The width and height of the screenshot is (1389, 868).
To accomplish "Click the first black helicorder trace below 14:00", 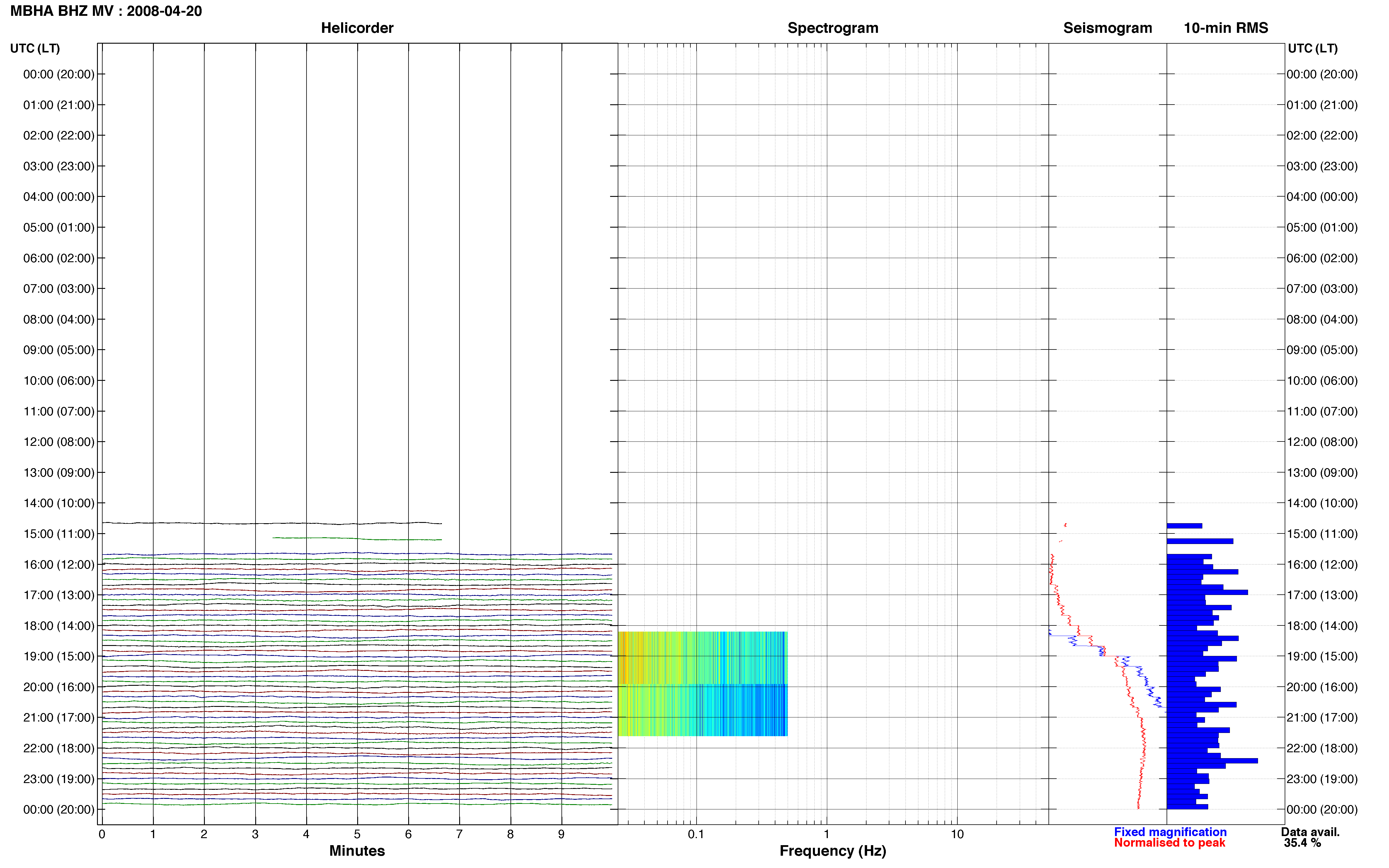I will point(272,523).
